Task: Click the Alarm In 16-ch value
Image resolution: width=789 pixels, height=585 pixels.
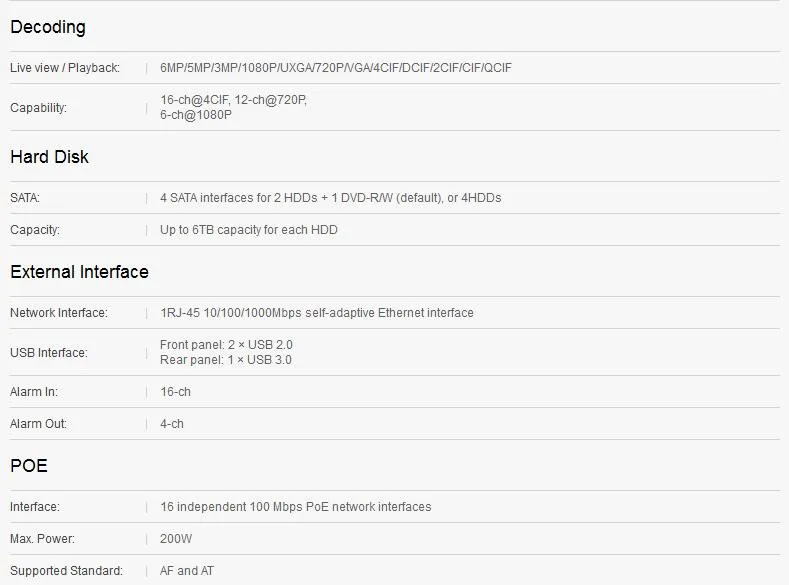Action: click(175, 392)
